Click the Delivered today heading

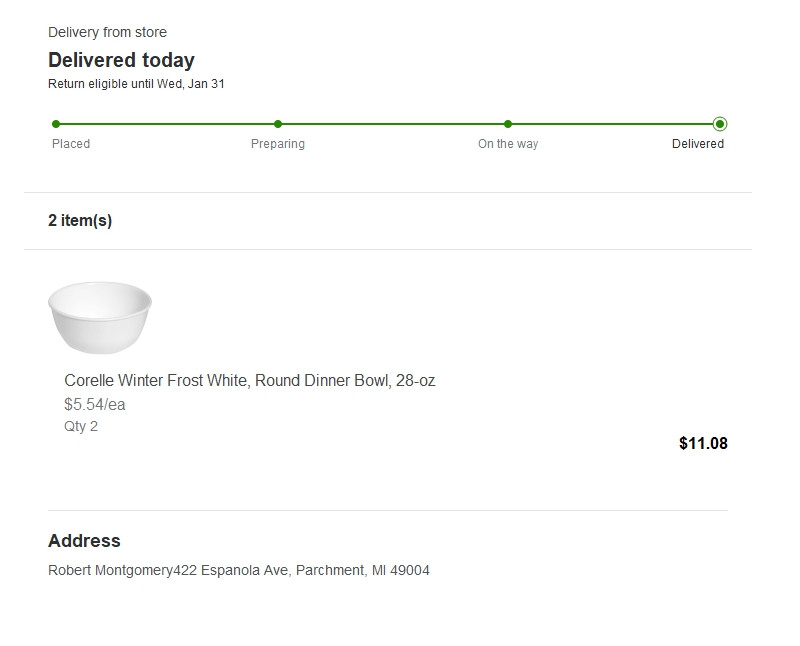tap(121, 60)
